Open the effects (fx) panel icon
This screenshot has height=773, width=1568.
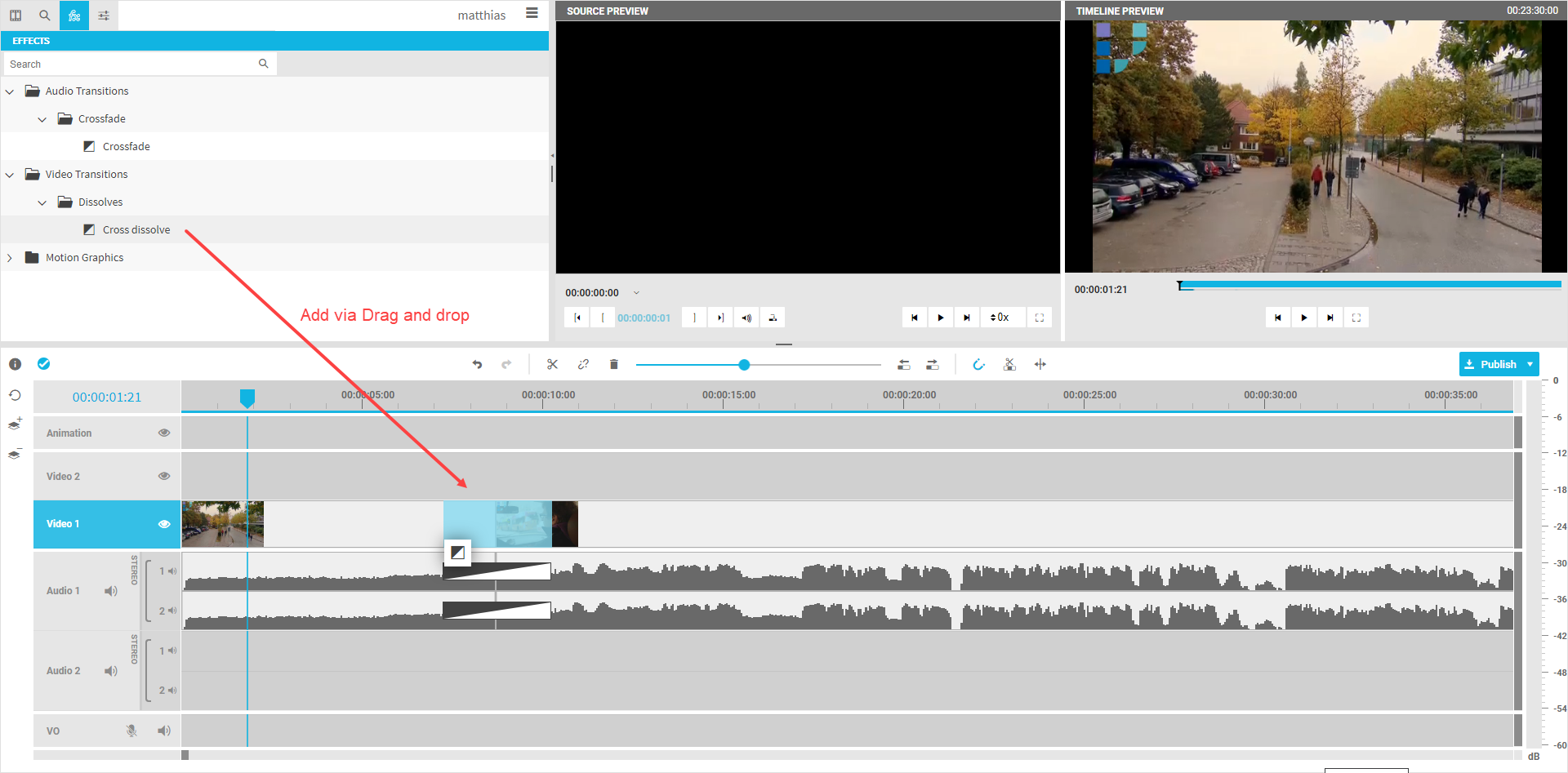click(x=74, y=16)
